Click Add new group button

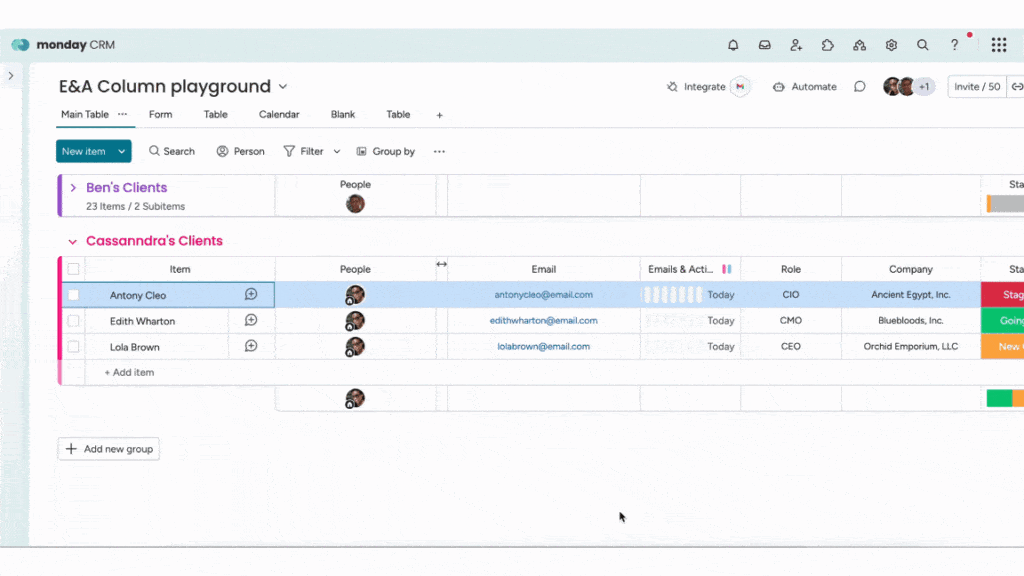[109, 449]
